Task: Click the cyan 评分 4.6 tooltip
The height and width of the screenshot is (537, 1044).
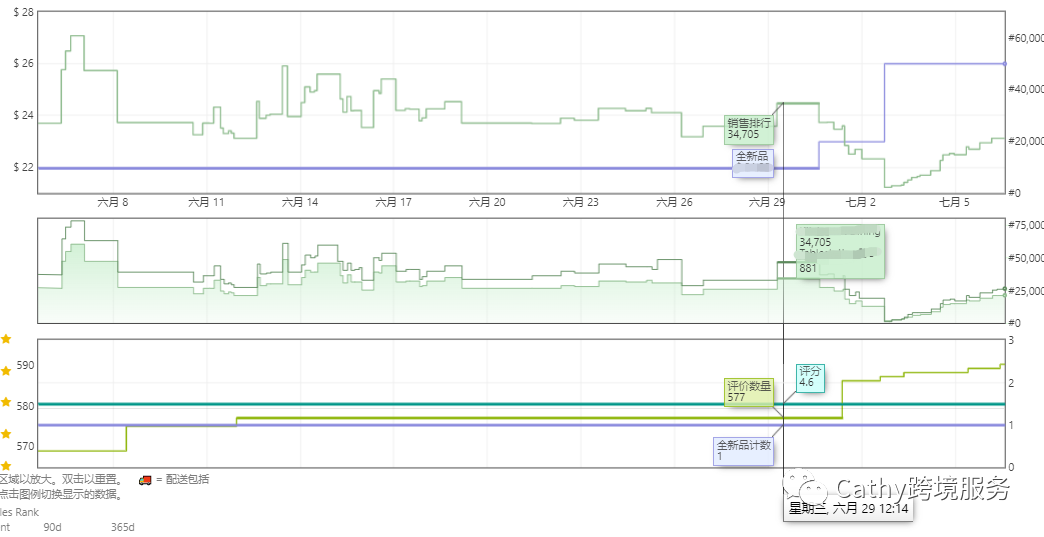Action: tap(811, 377)
